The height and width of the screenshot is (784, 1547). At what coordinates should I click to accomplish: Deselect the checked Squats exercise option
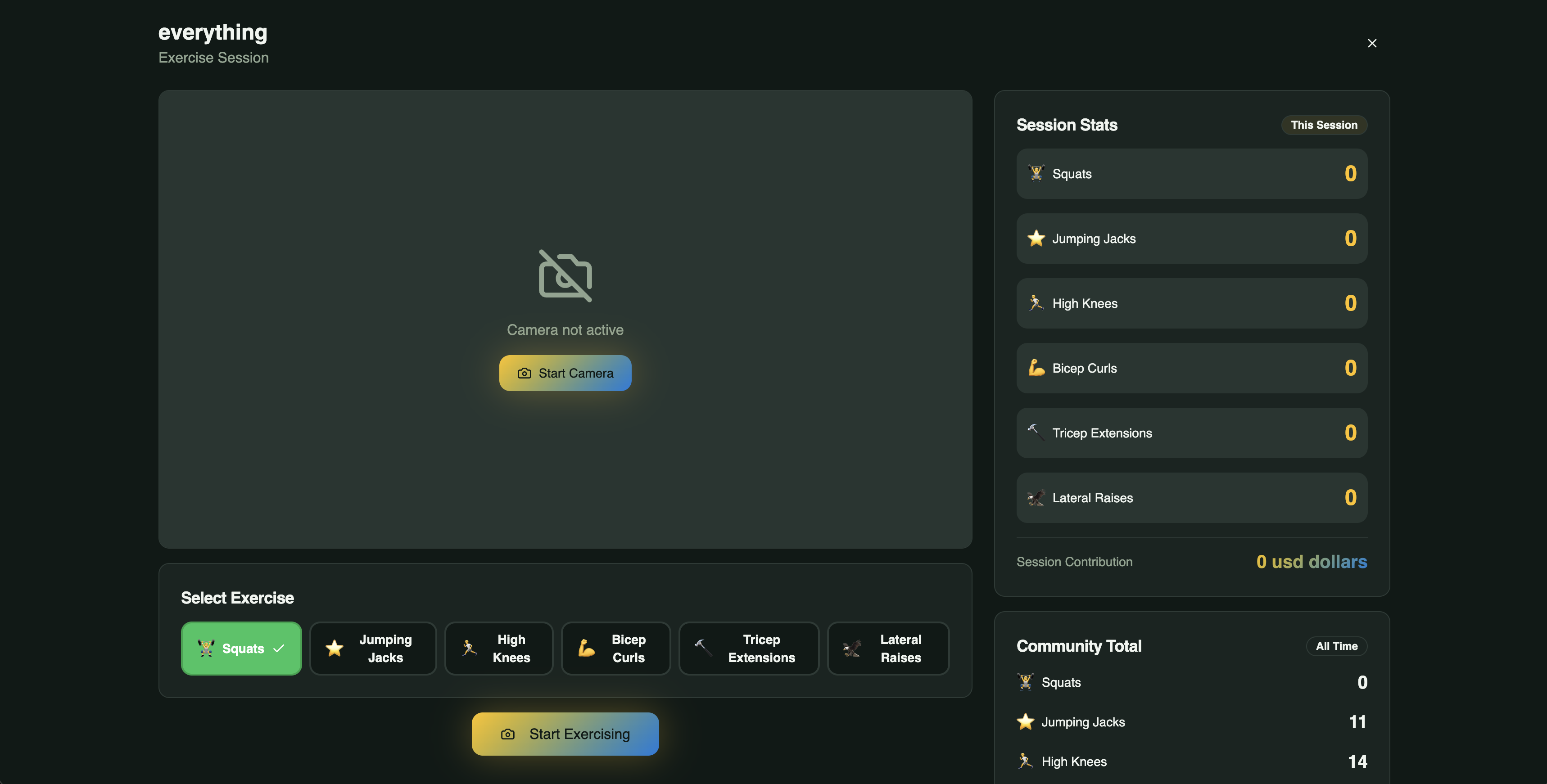click(x=241, y=649)
